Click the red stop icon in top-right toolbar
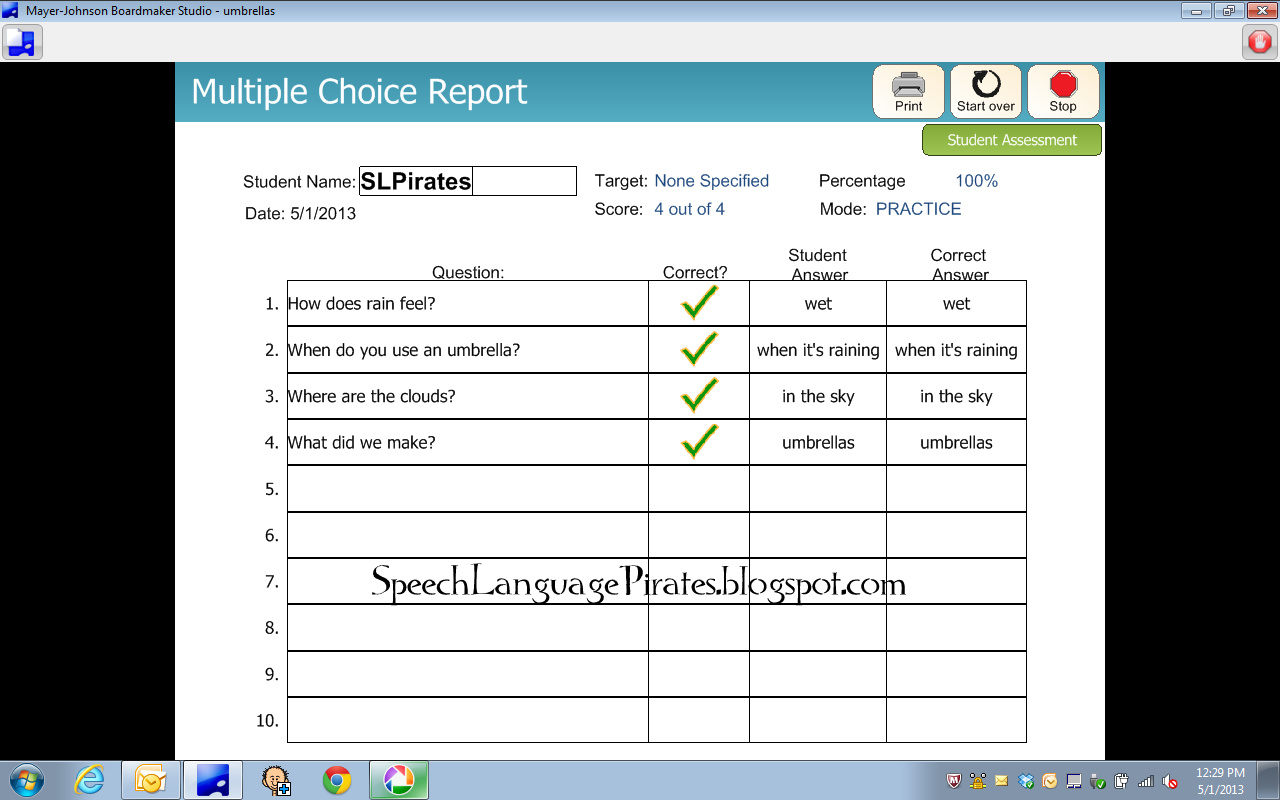Image resolution: width=1280 pixels, height=800 pixels. (1258, 42)
